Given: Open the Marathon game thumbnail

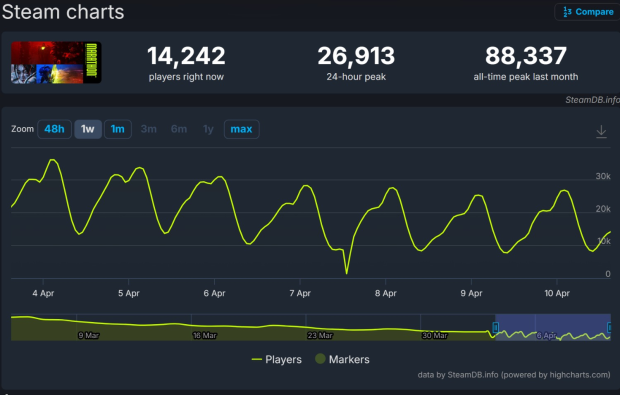Looking at the screenshot, I should click(56, 62).
